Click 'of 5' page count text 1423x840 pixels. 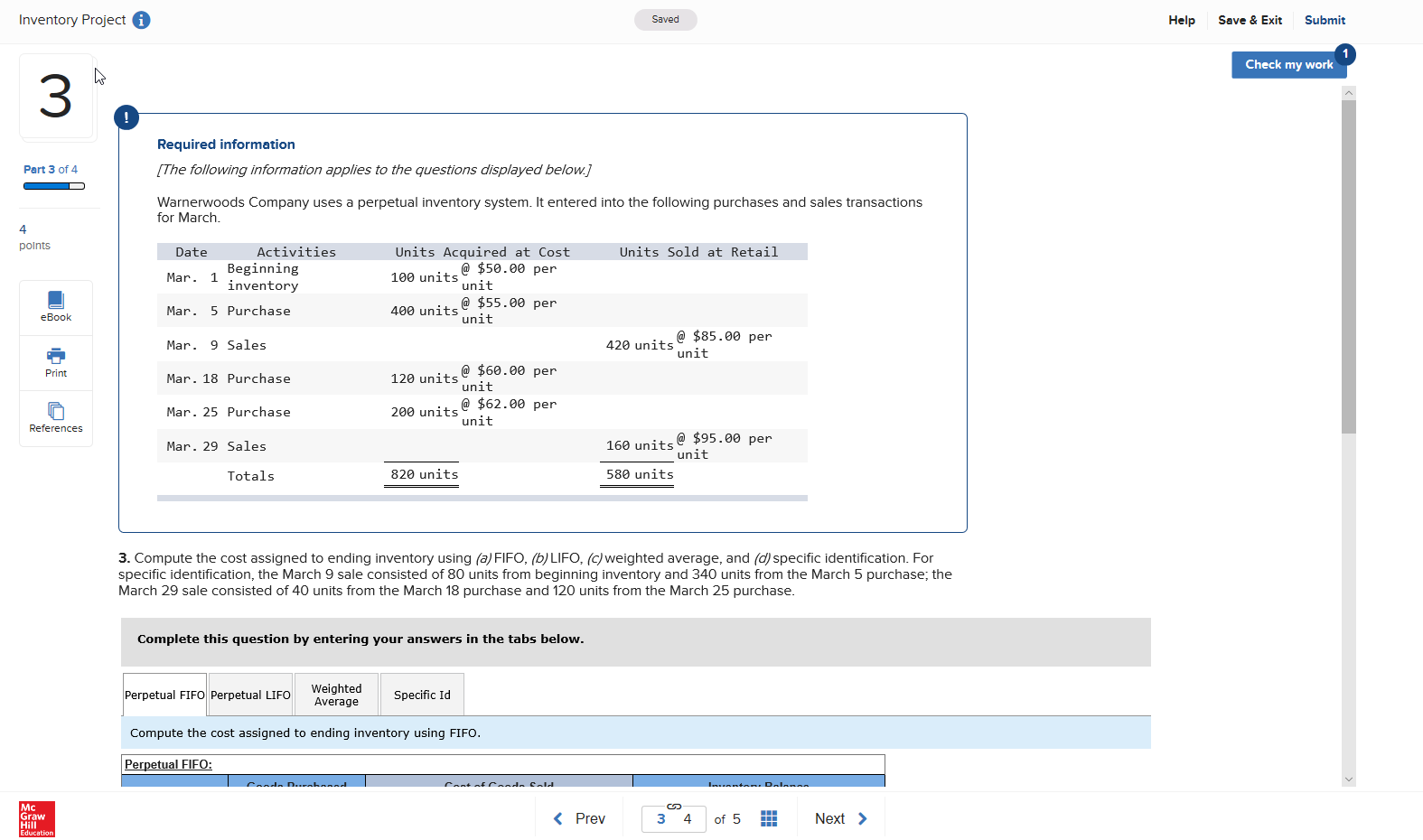[x=727, y=819]
